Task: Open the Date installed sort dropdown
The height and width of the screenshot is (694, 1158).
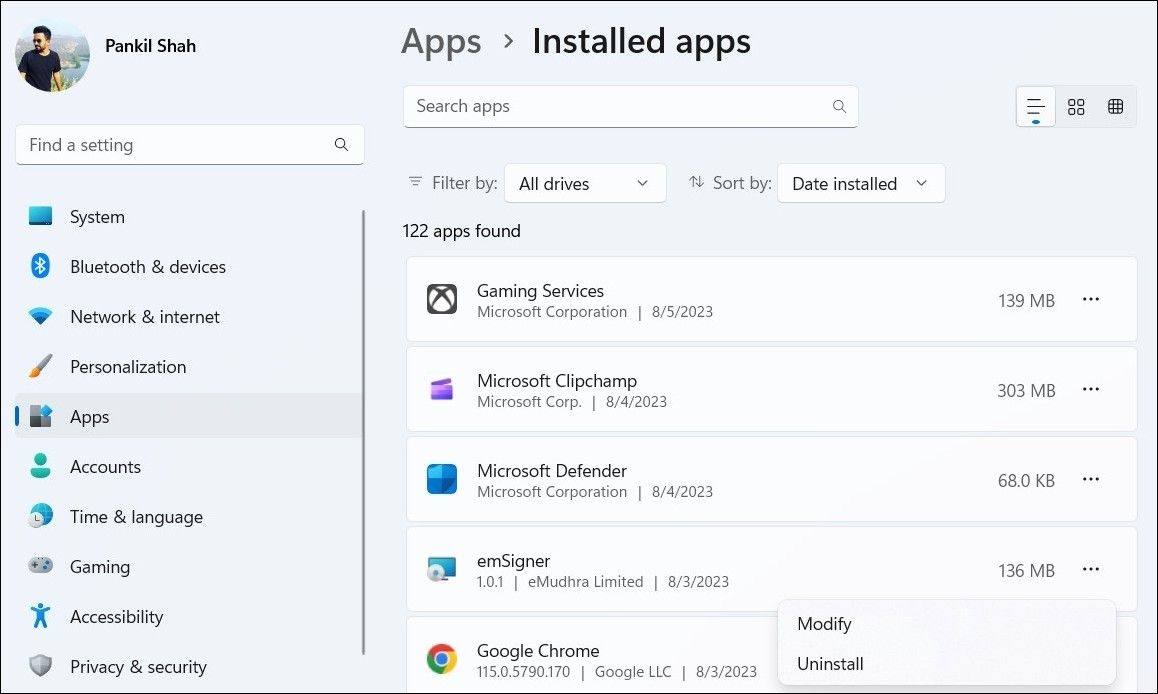Action: point(860,183)
